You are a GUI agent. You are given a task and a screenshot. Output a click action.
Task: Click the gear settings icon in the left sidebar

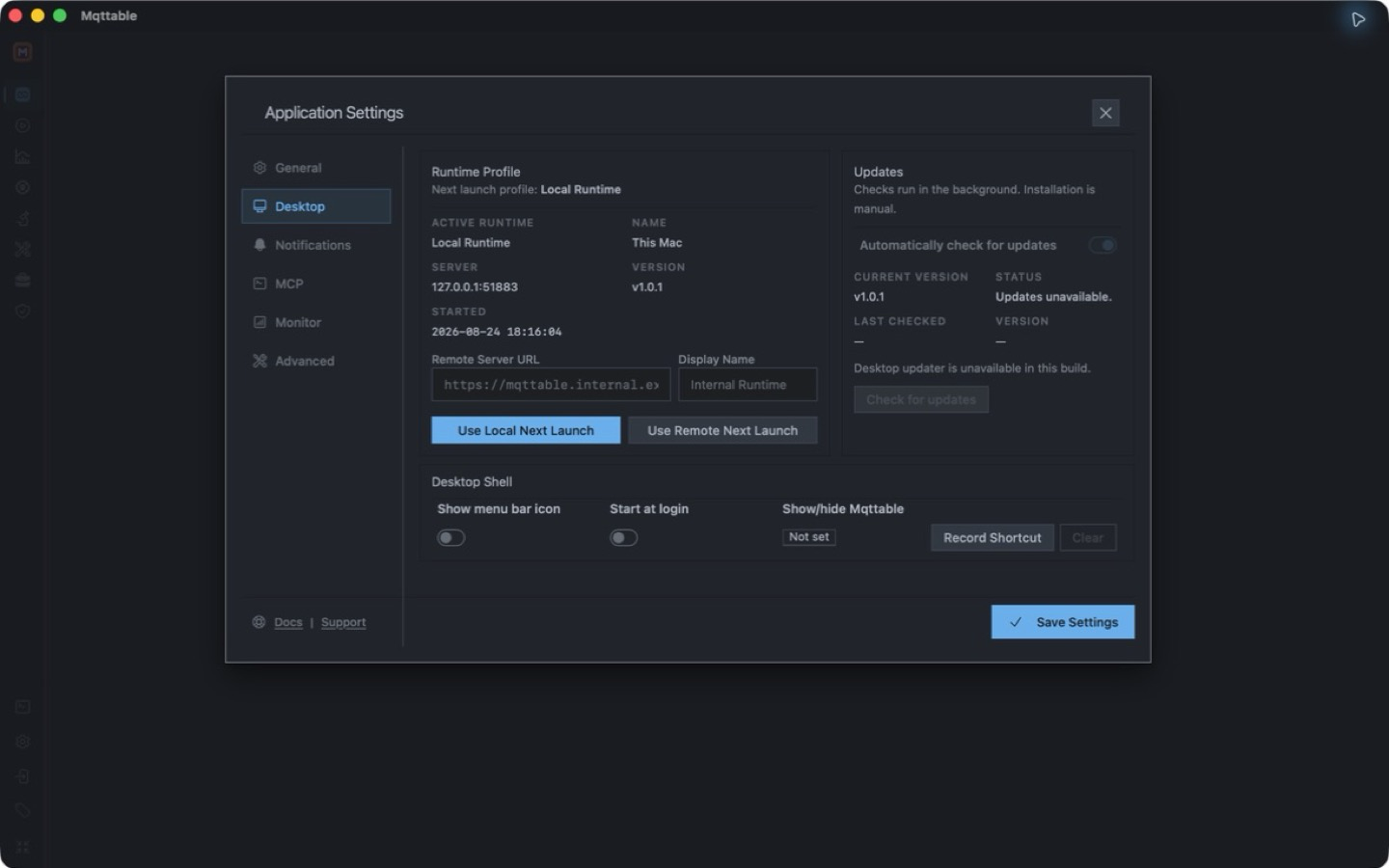(22, 742)
